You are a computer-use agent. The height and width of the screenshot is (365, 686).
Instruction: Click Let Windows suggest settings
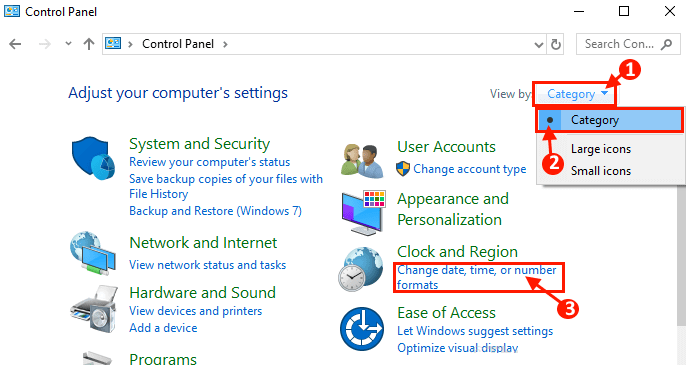click(475, 331)
